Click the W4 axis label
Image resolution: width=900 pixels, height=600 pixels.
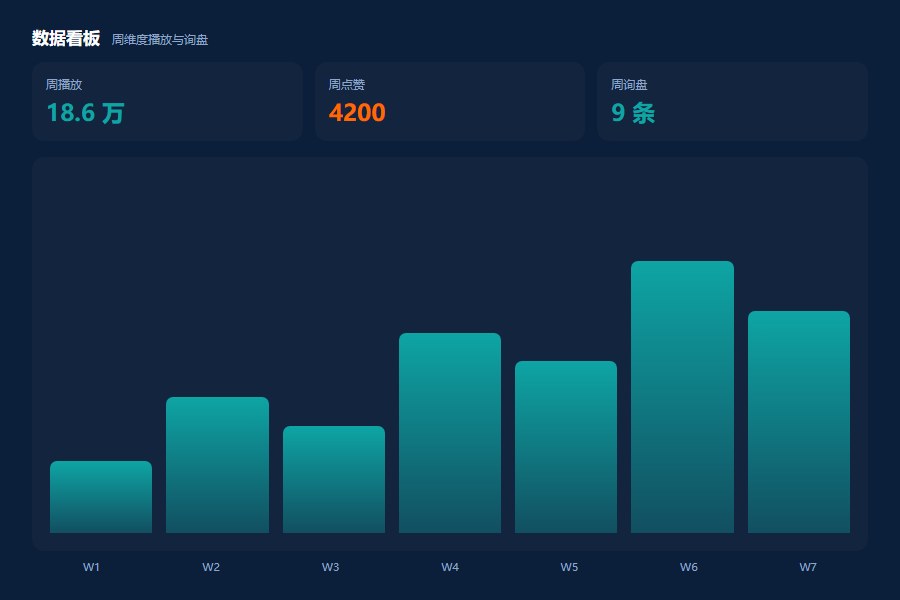tap(450, 567)
